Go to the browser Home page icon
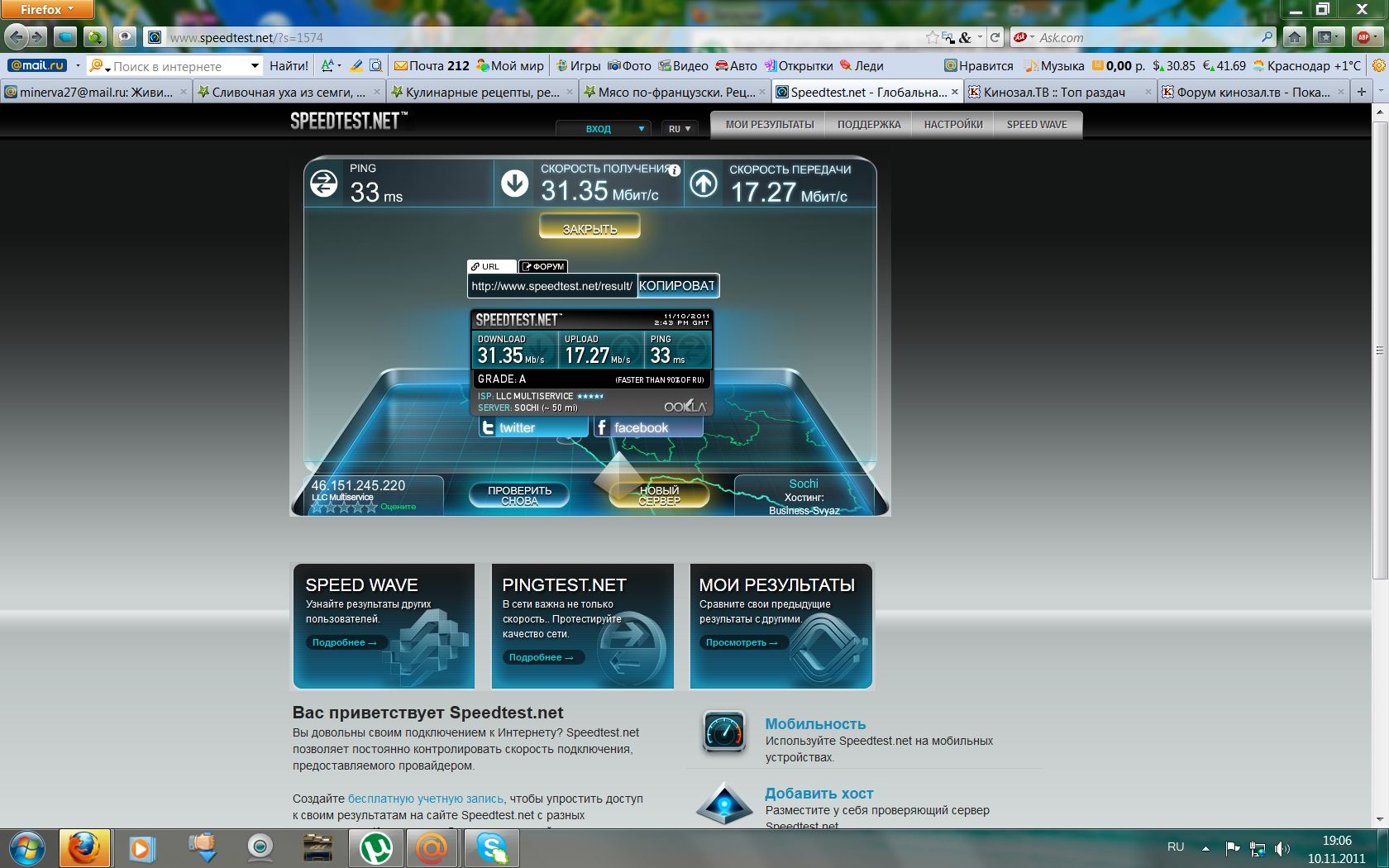 point(1295,37)
